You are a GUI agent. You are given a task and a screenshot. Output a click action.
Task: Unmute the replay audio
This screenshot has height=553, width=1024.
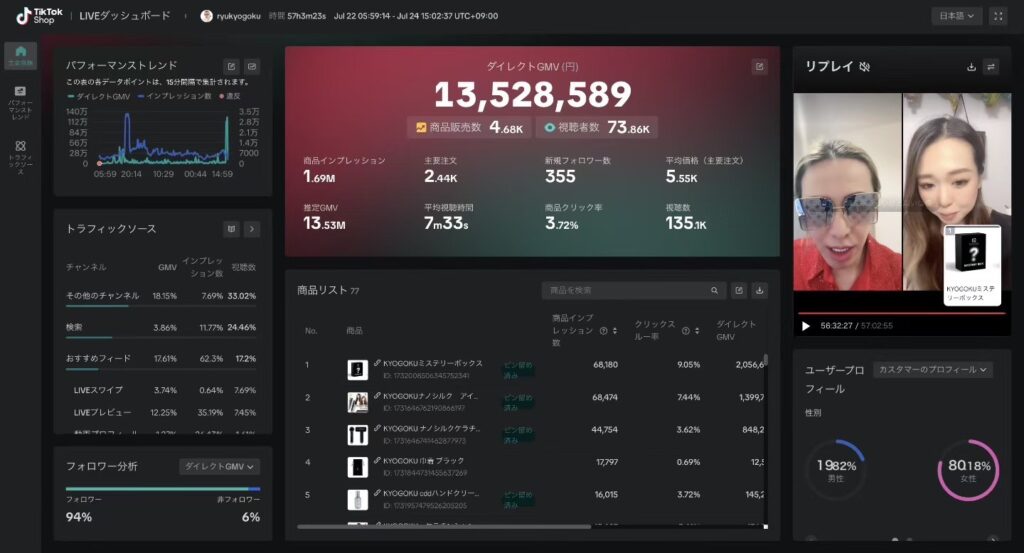click(x=865, y=67)
